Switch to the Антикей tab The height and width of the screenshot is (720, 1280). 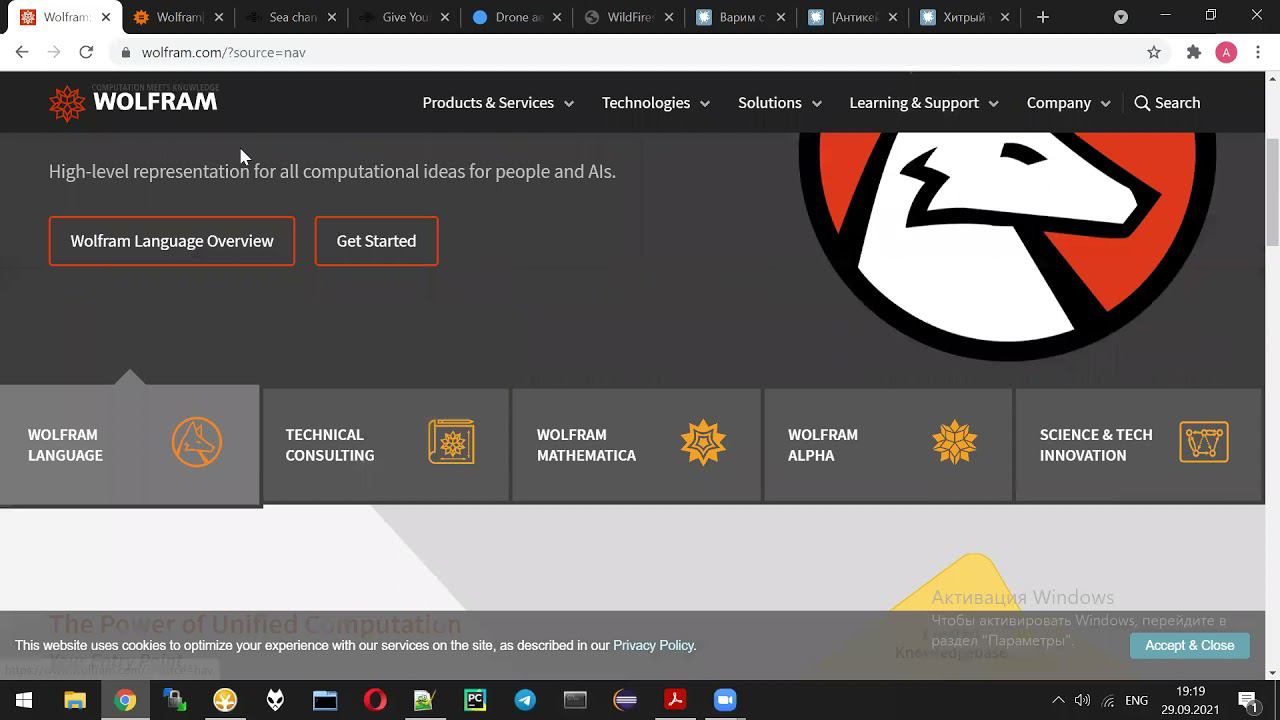855,17
